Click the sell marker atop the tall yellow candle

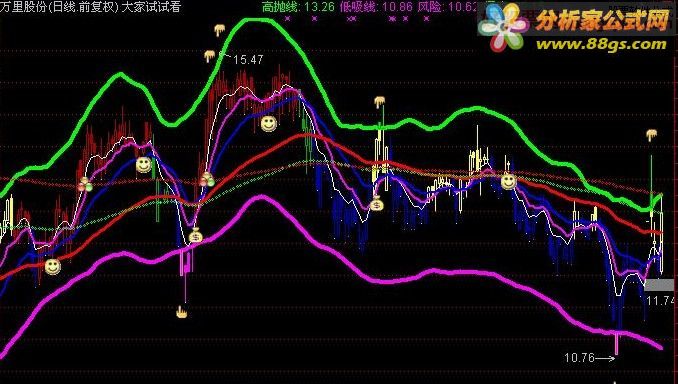[x=380, y=102]
